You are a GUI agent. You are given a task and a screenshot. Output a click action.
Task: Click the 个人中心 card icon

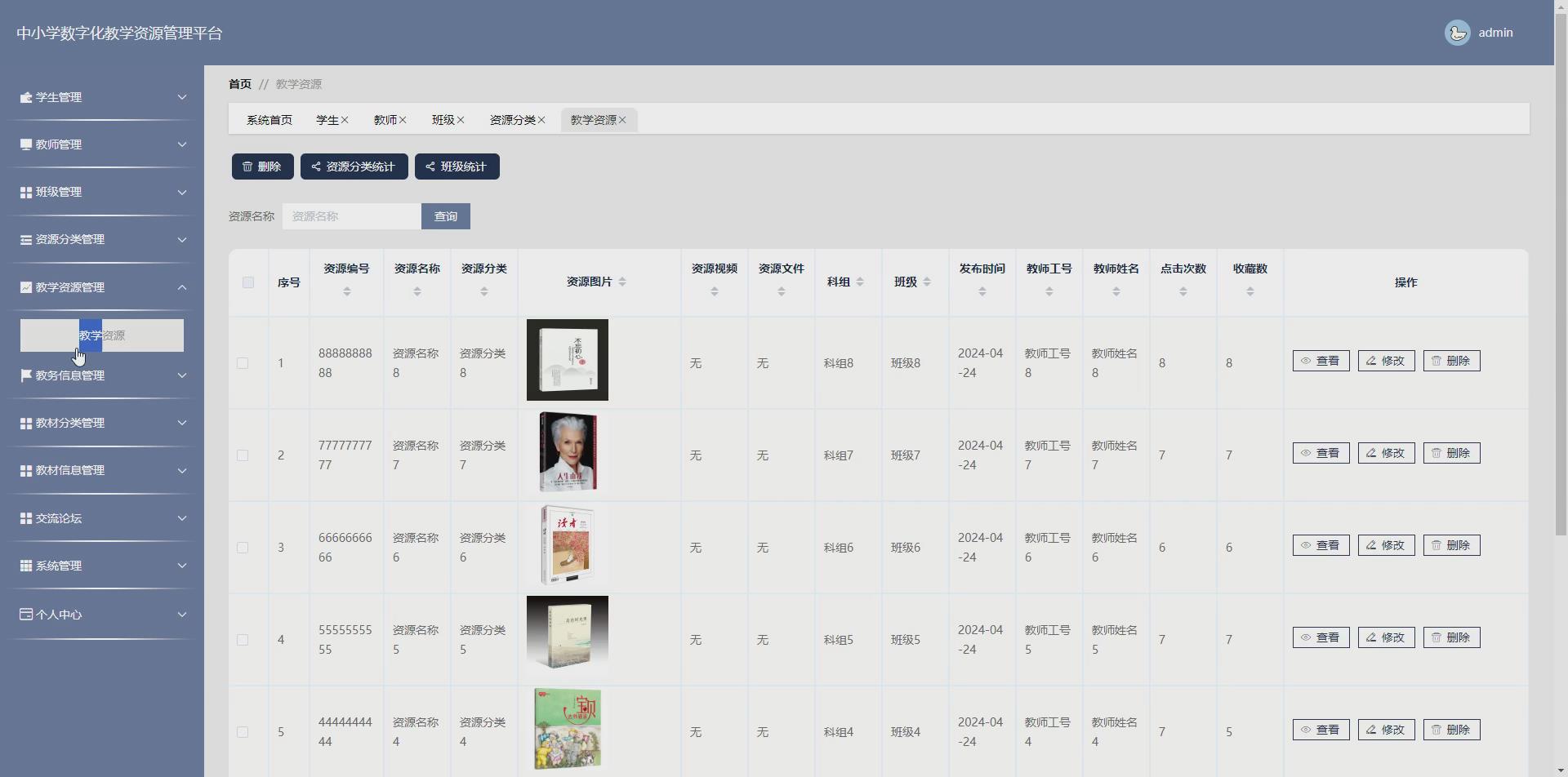tap(26, 615)
